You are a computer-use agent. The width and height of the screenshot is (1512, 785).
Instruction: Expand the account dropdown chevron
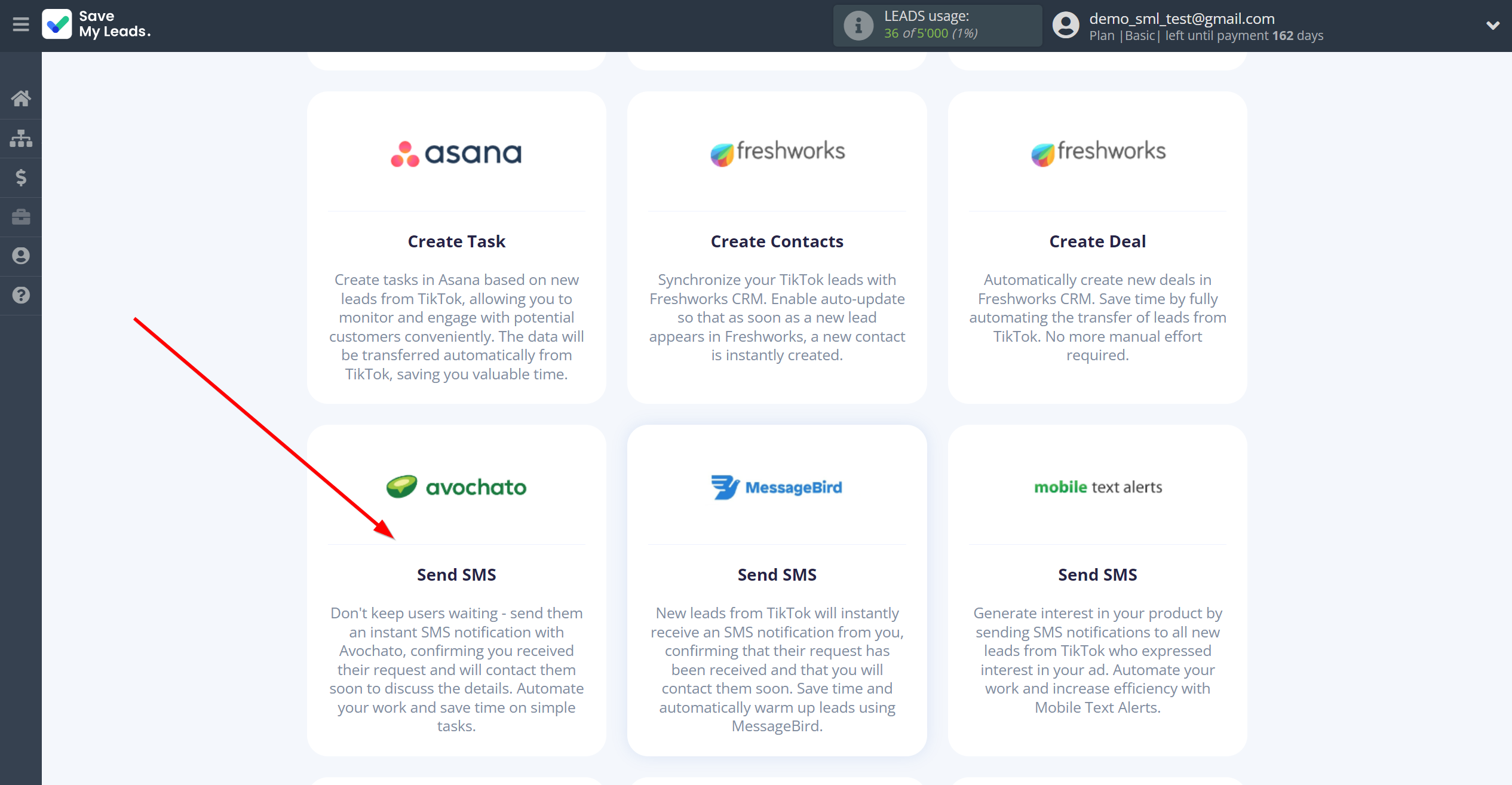point(1492,25)
